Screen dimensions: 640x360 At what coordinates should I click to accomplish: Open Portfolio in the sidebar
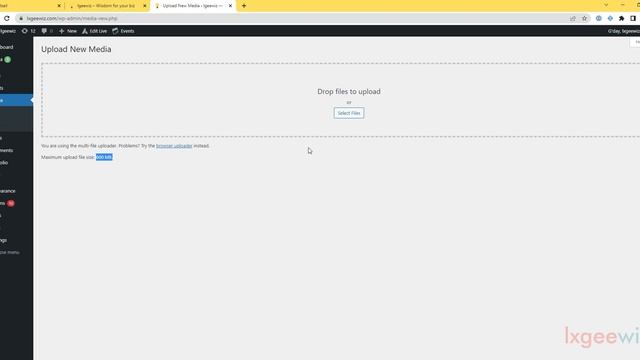[x=5, y=162]
